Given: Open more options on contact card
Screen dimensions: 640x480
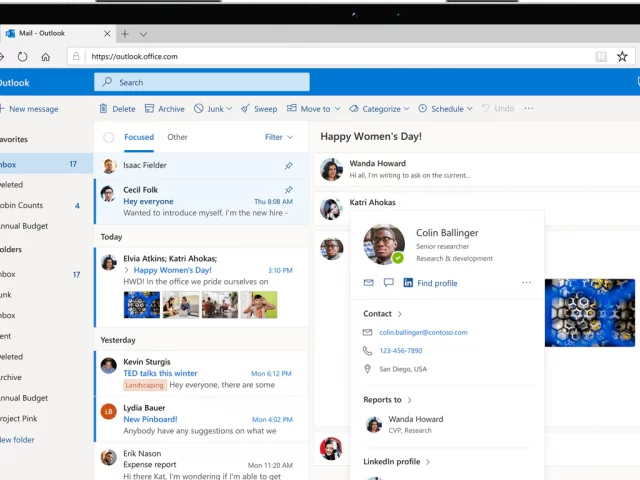Looking at the screenshot, I should tap(526, 283).
